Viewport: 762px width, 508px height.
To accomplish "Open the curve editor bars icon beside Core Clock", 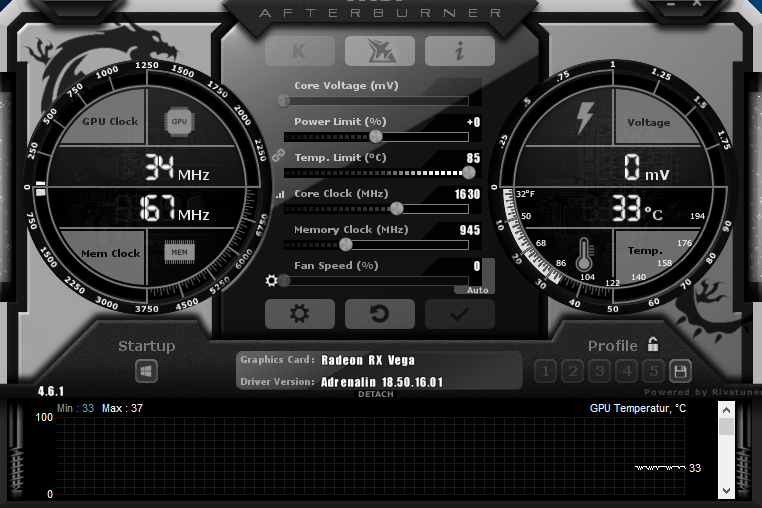I will (280, 194).
